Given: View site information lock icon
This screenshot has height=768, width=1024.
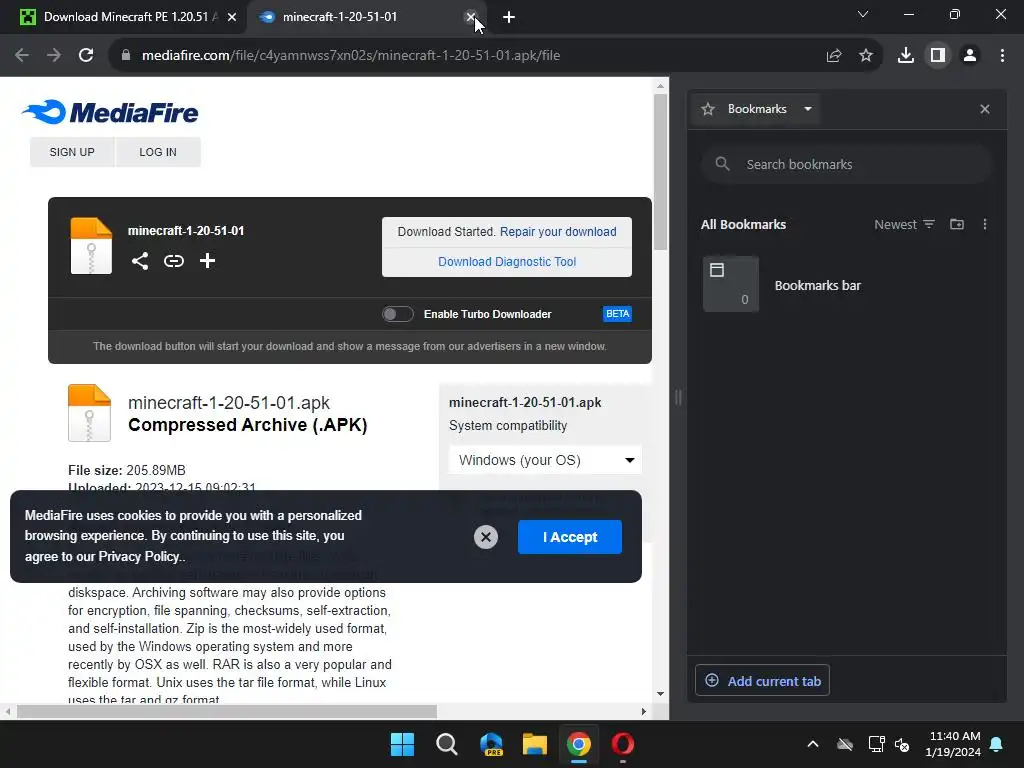Looking at the screenshot, I should [125, 56].
